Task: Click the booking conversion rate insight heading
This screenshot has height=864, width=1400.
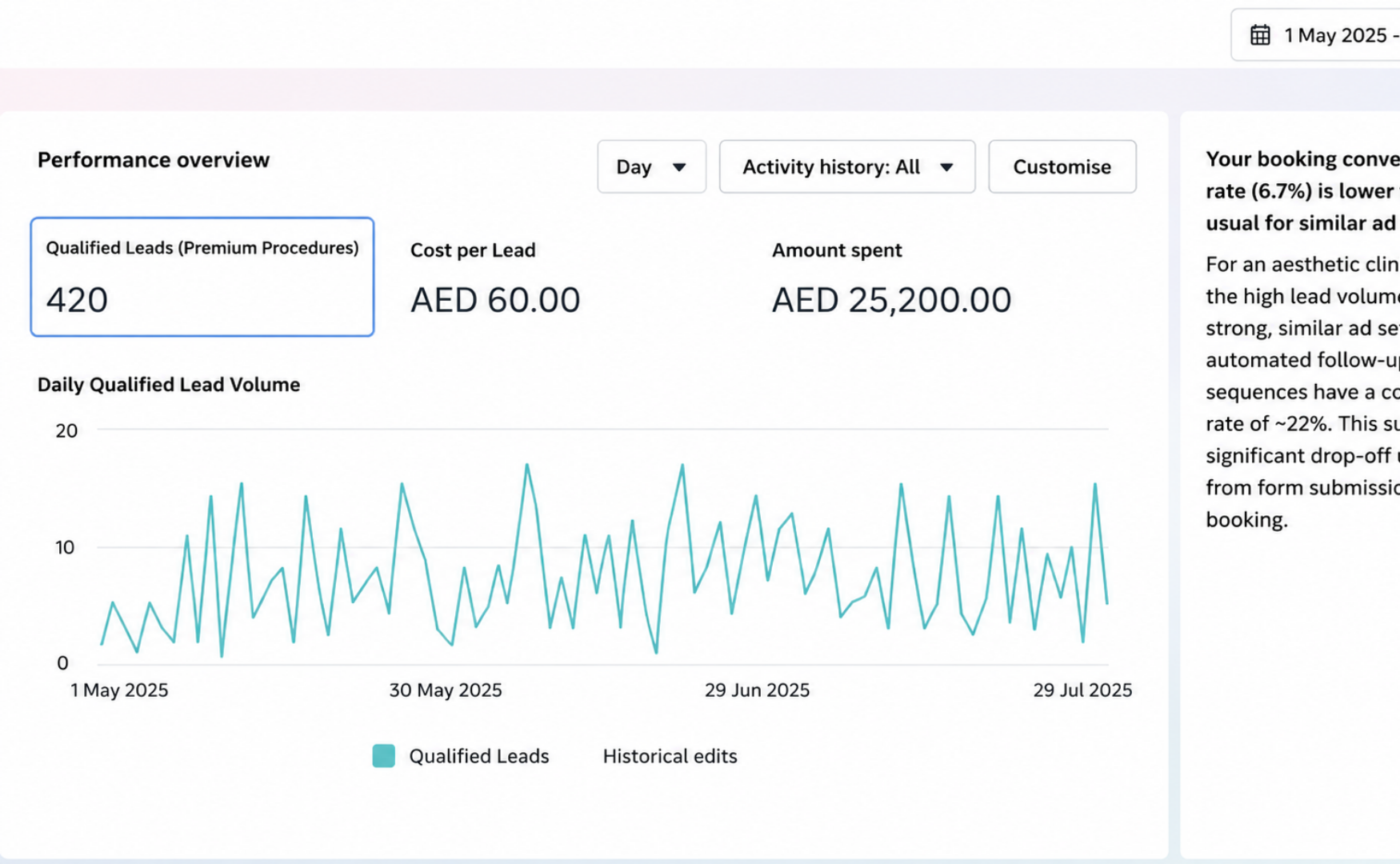Action: (x=1302, y=191)
